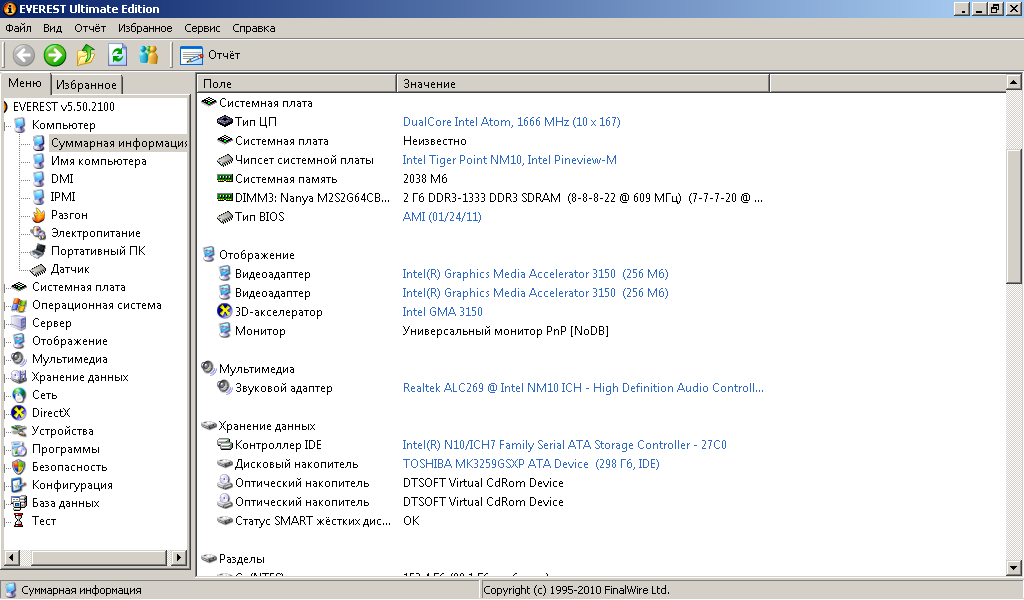Select Статус SMART жёстких дисков row
The width and height of the screenshot is (1024, 600).
tap(483, 521)
